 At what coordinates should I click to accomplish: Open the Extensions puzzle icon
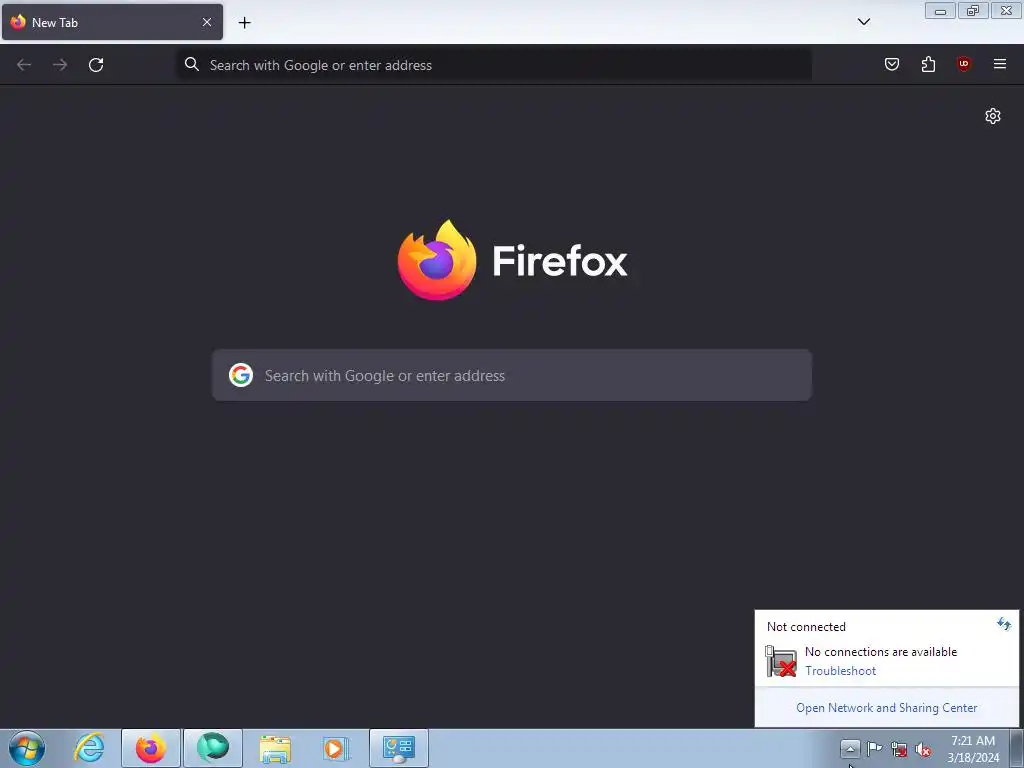tap(928, 64)
